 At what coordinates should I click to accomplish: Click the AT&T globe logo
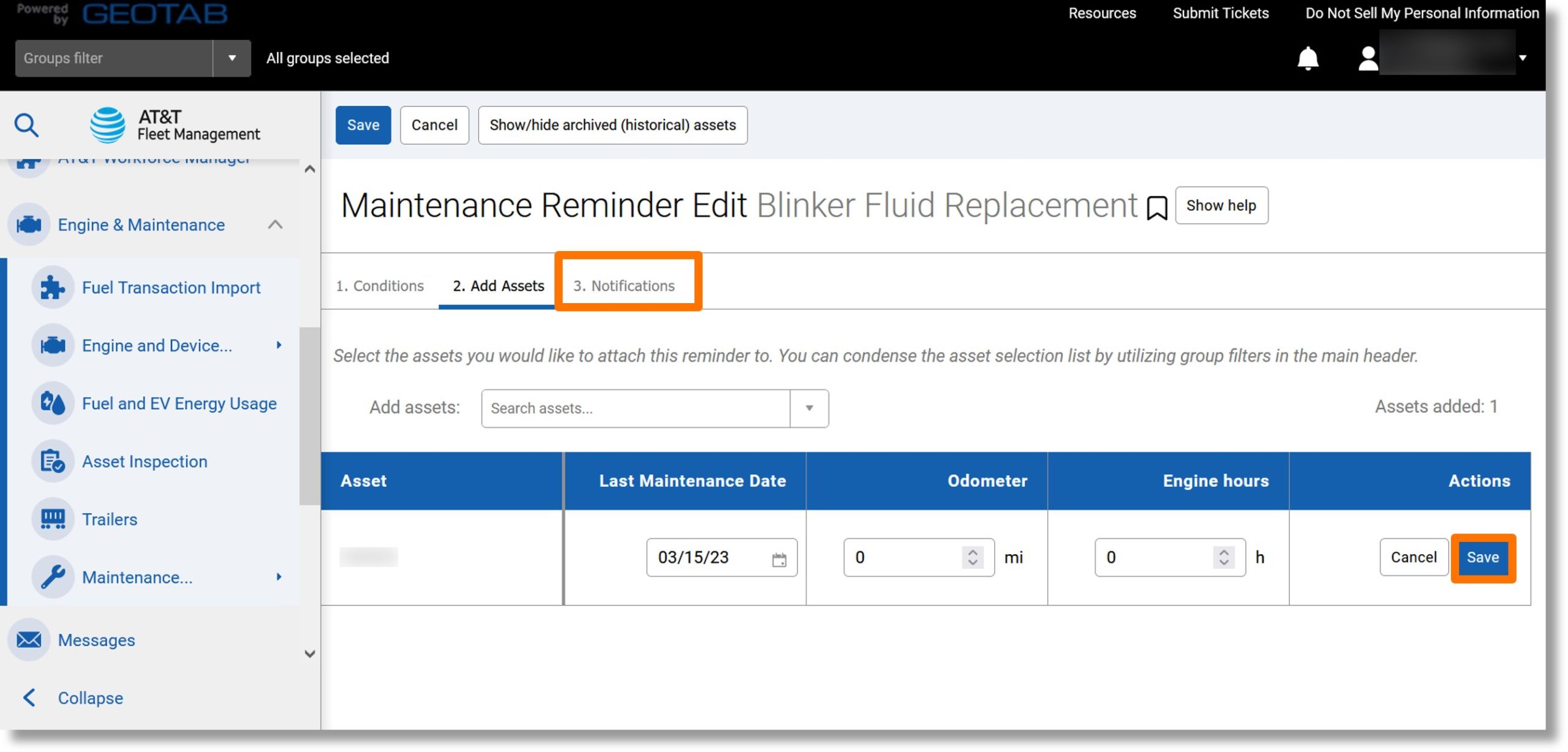[x=108, y=125]
